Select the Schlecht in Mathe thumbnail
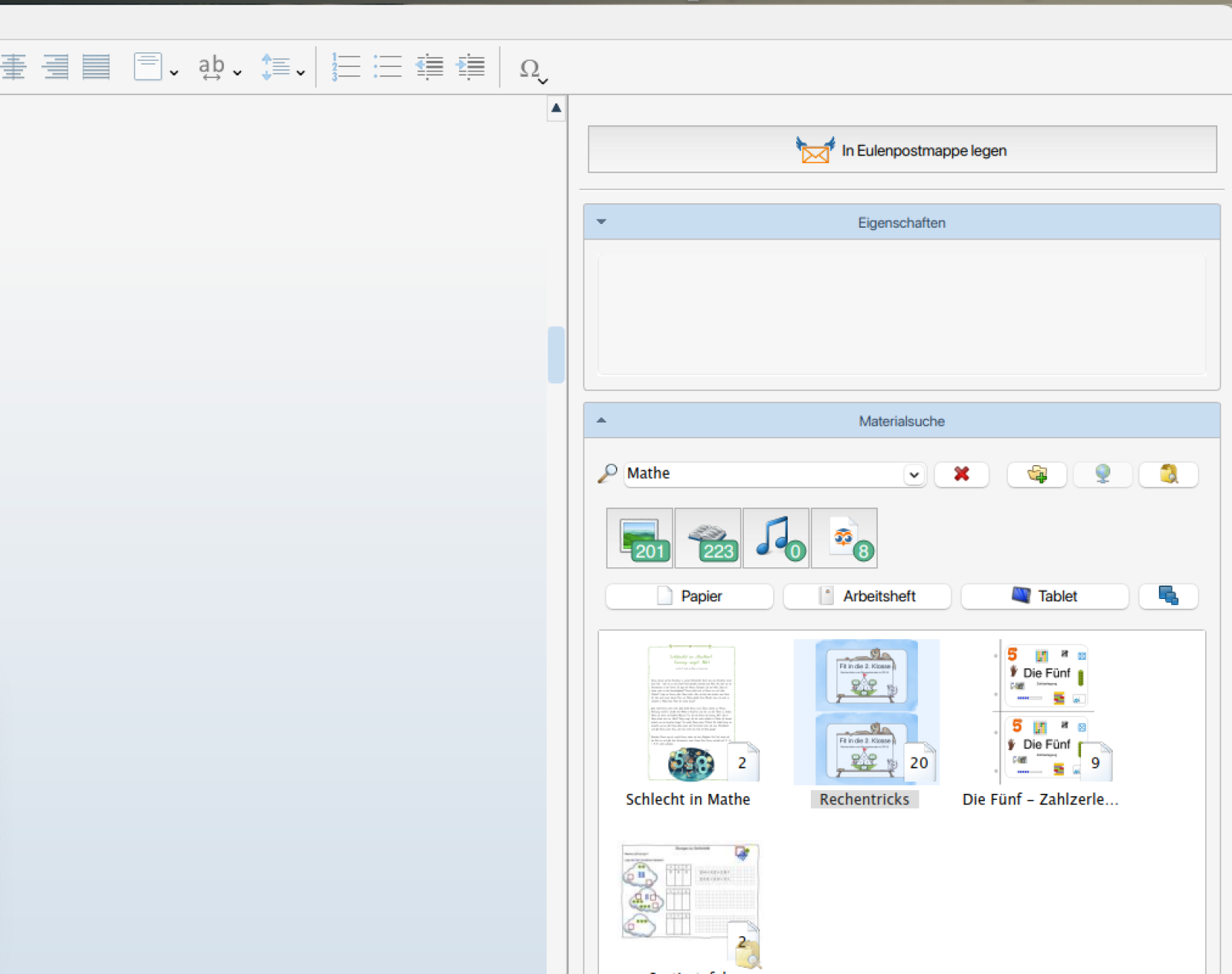This screenshot has height=974, width=1232. [691, 714]
